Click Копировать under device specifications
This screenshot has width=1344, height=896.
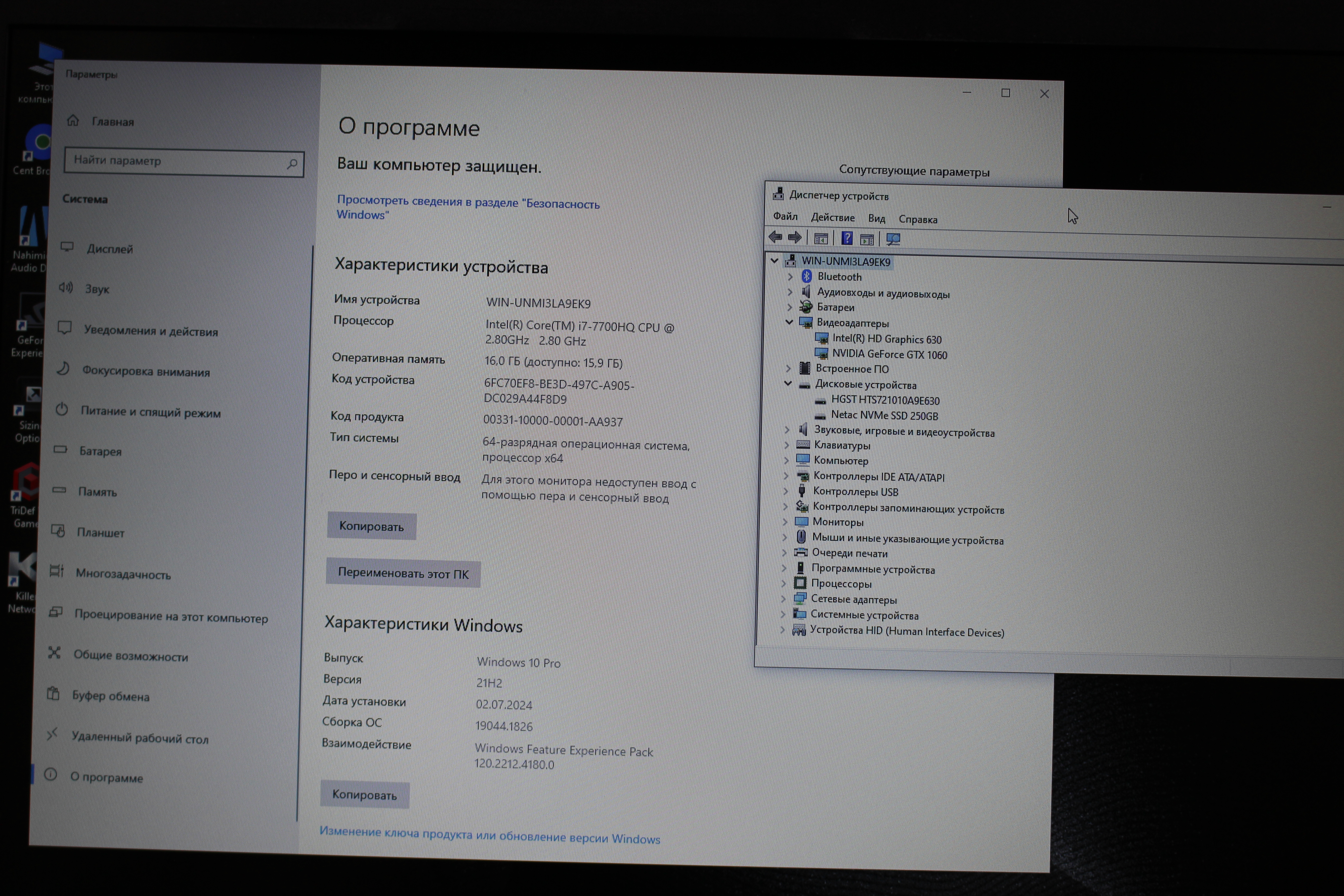click(x=372, y=526)
